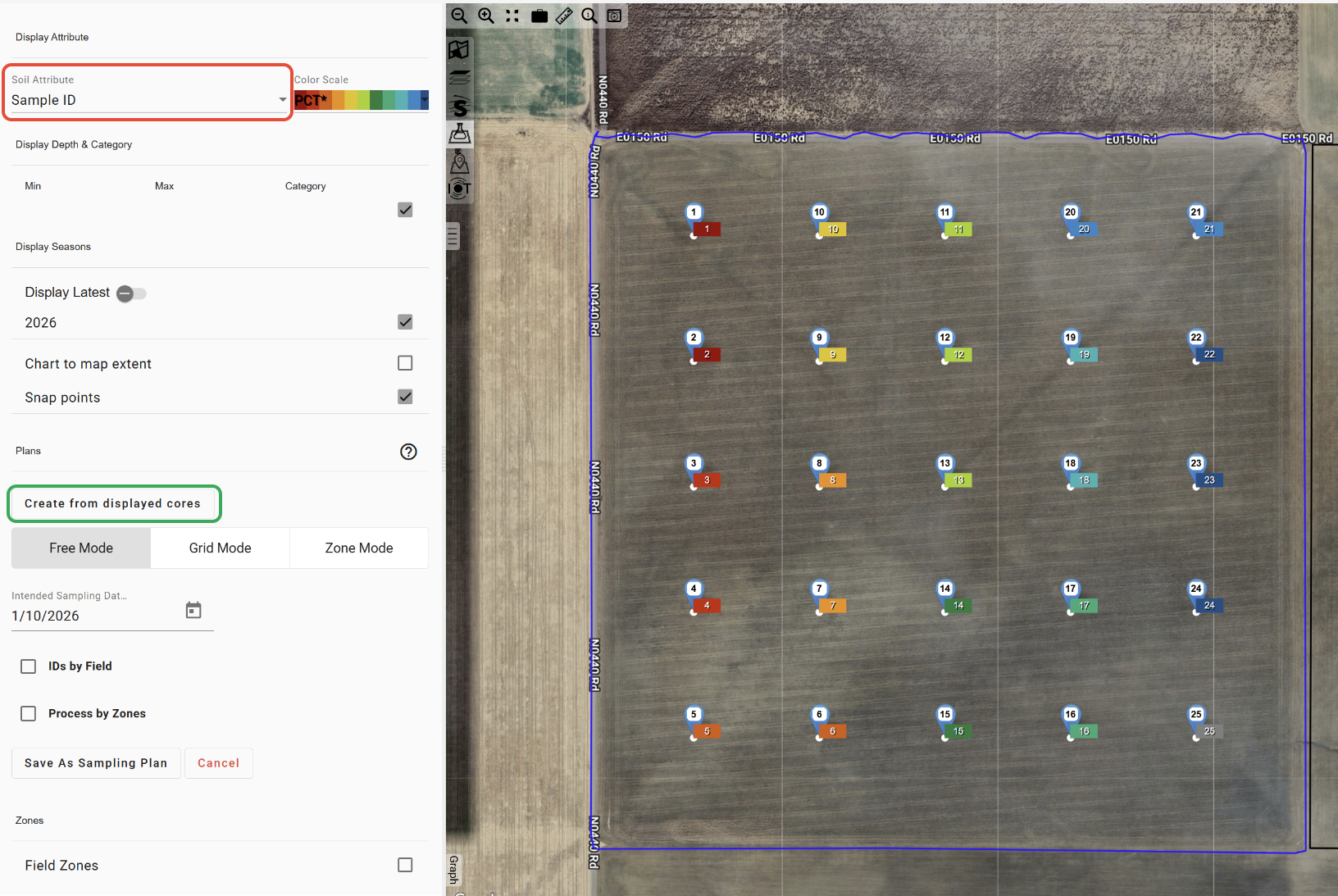Open the Soil Attribute dropdown
This screenshot has height=896, width=1338.
coord(148,100)
